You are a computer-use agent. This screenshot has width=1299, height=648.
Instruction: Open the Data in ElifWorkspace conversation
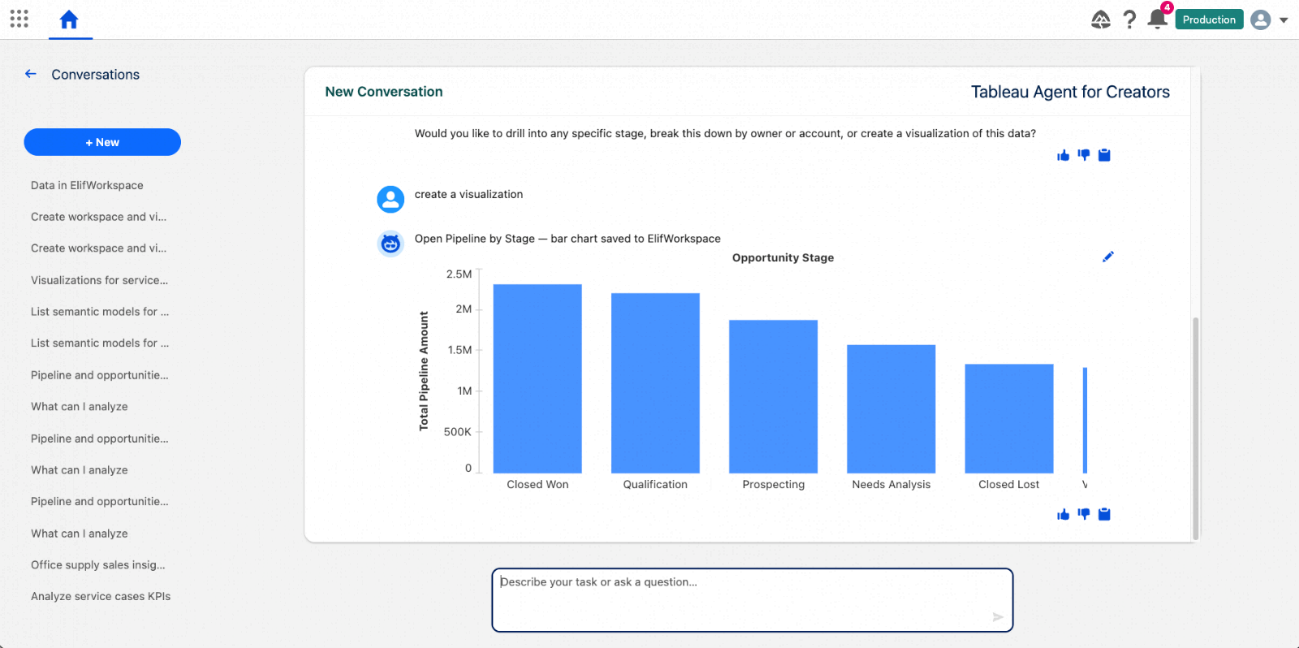click(87, 185)
